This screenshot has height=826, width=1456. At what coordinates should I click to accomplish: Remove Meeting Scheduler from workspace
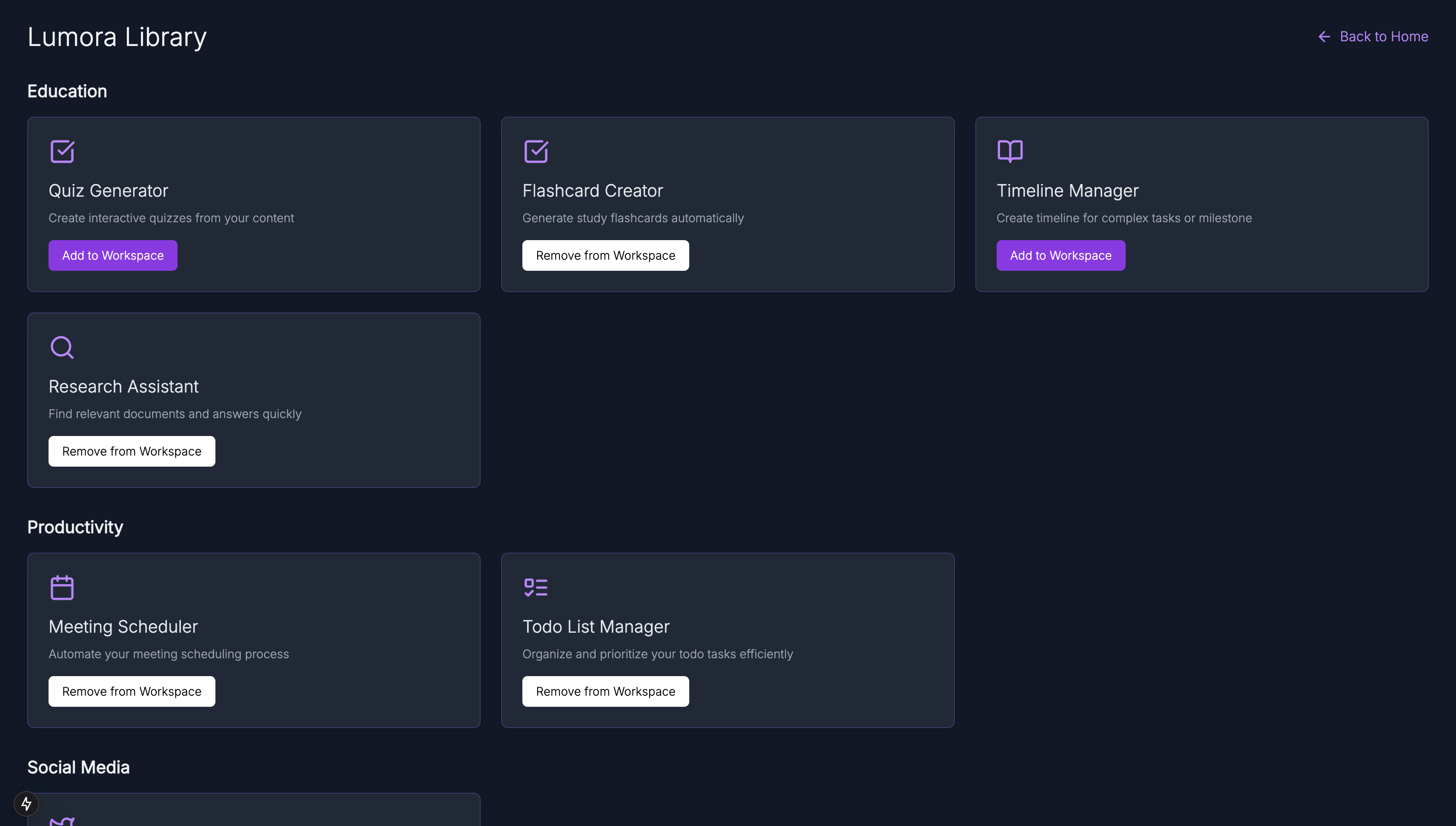tap(132, 691)
